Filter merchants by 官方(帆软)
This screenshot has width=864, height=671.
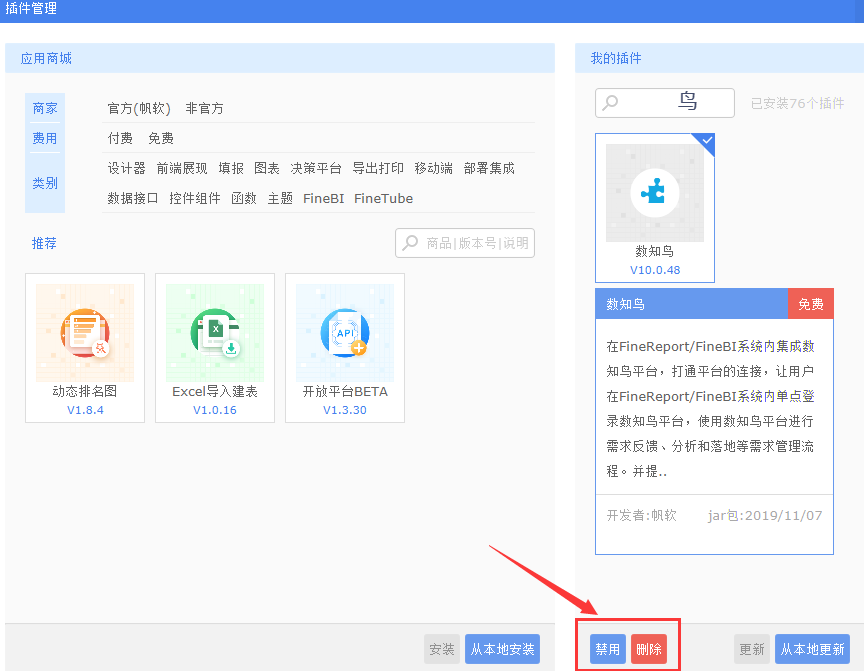(139, 108)
